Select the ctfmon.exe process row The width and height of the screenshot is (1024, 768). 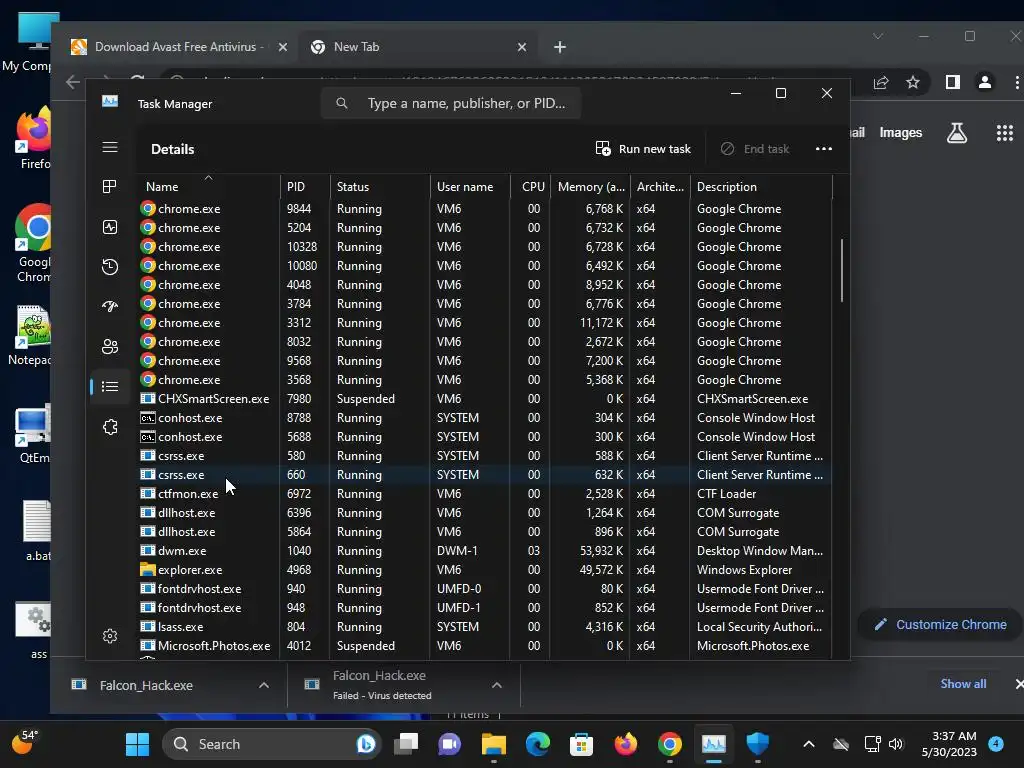(x=485, y=494)
